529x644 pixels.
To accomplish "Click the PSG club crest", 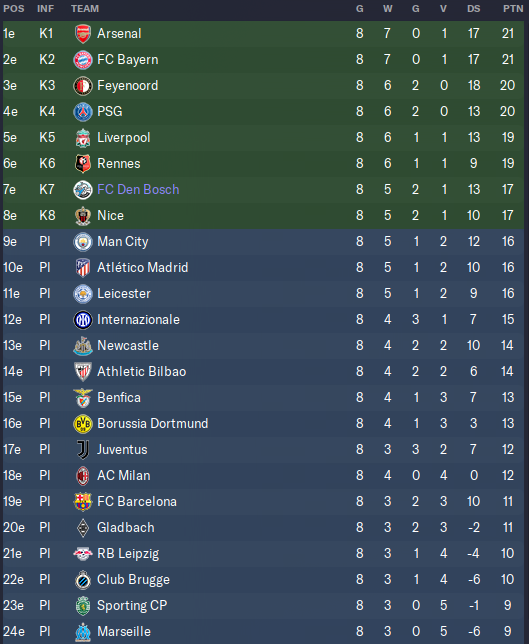I will tap(83, 112).
